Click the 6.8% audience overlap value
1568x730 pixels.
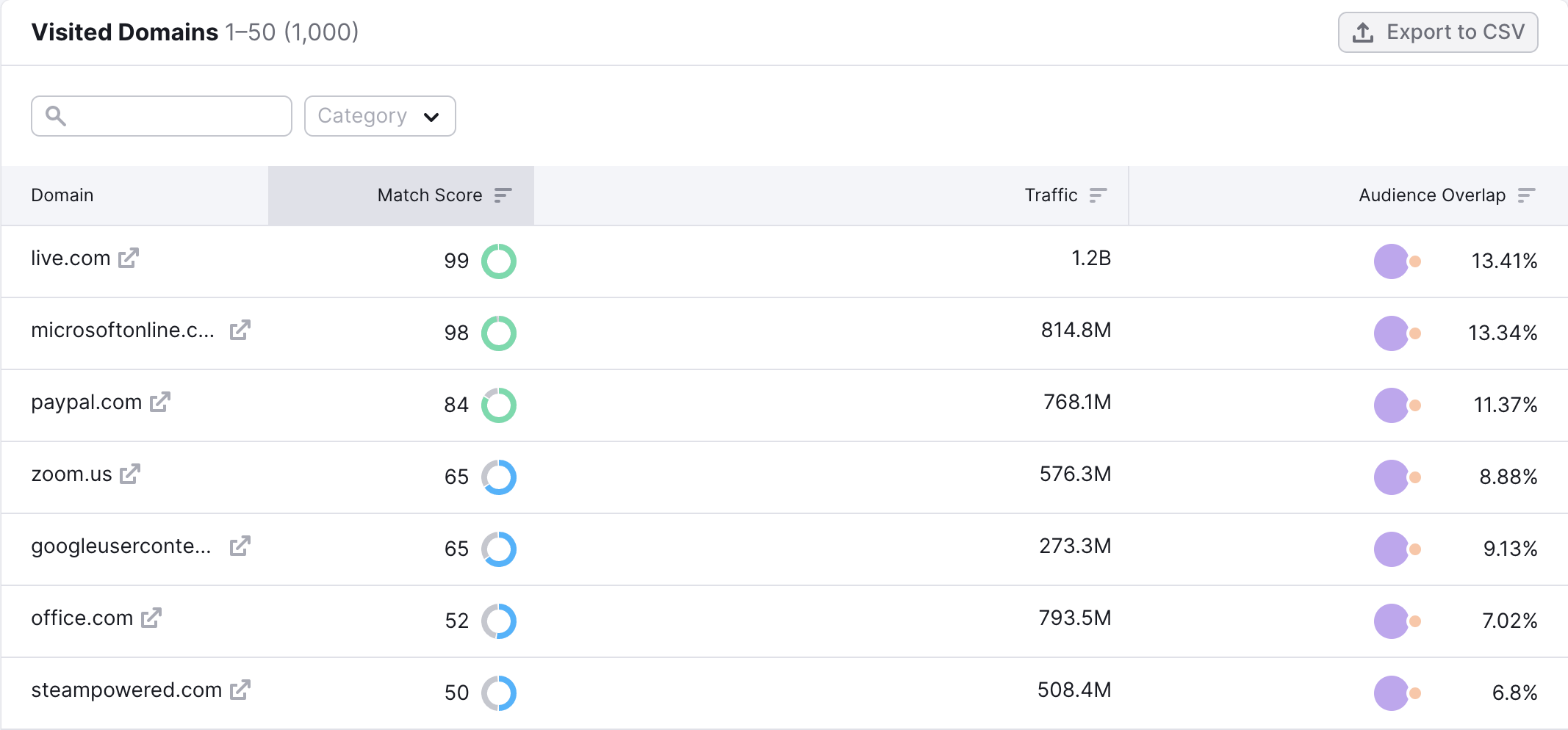click(1514, 693)
